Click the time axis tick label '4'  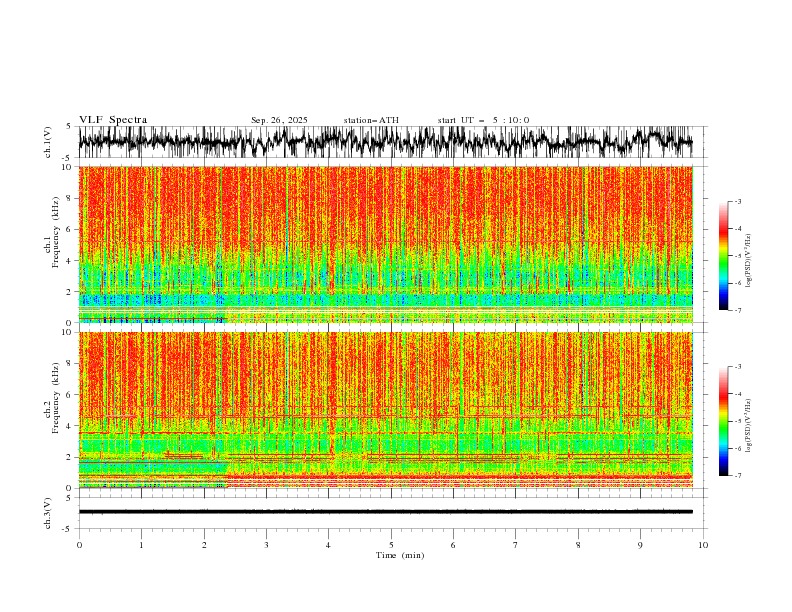[329, 545]
